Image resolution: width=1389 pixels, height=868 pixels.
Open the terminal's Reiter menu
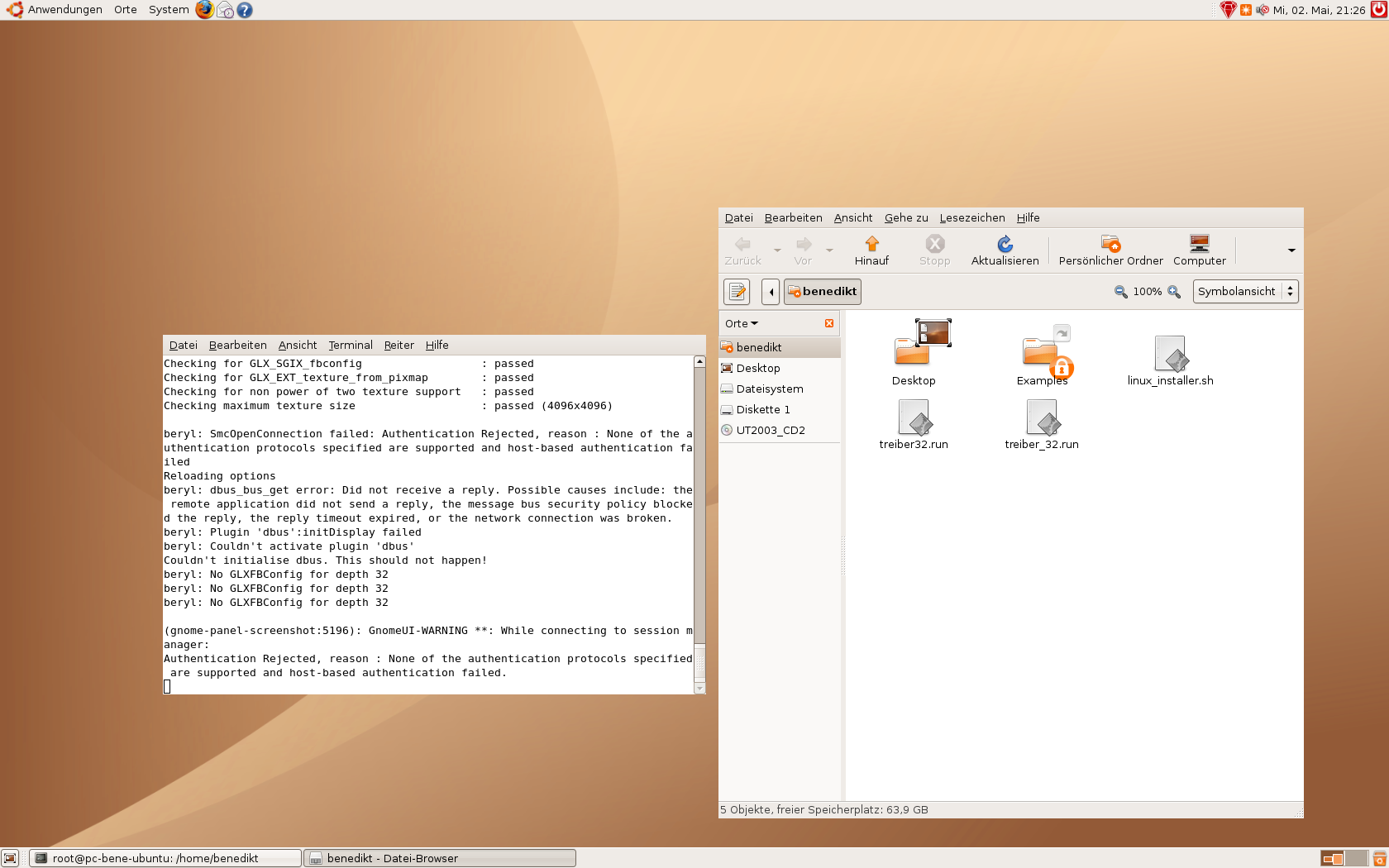[399, 346]
